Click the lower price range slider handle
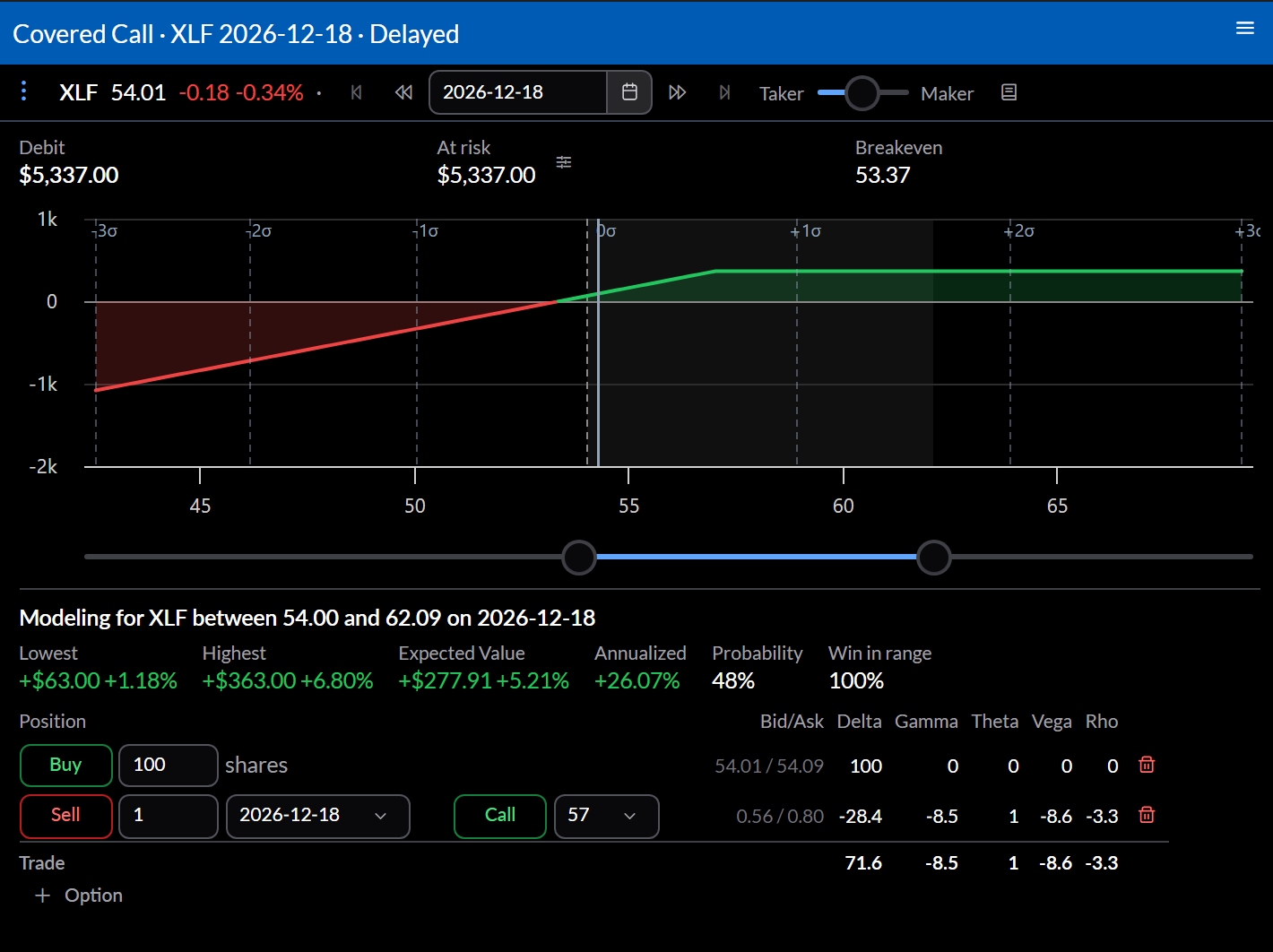This screenshot has width=1273, height=952. coord(579,558)
